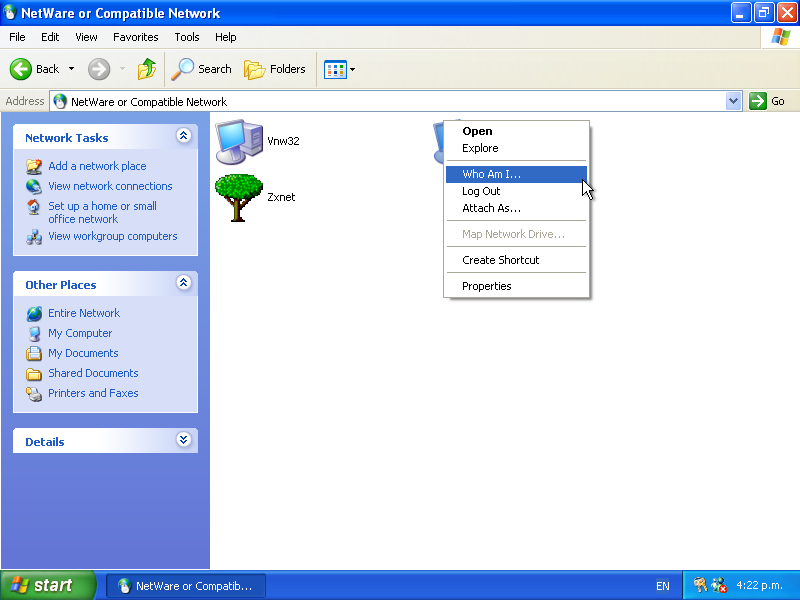Open Printers and Faxes link
This screenshot has width=800, height=600.
click(93, 393)
